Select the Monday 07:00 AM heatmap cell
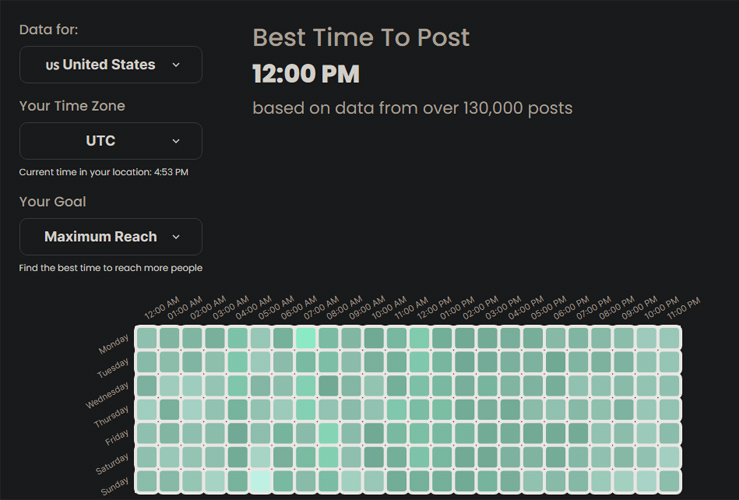The height and width of the screenshot is (500, 739). [306, 338]
